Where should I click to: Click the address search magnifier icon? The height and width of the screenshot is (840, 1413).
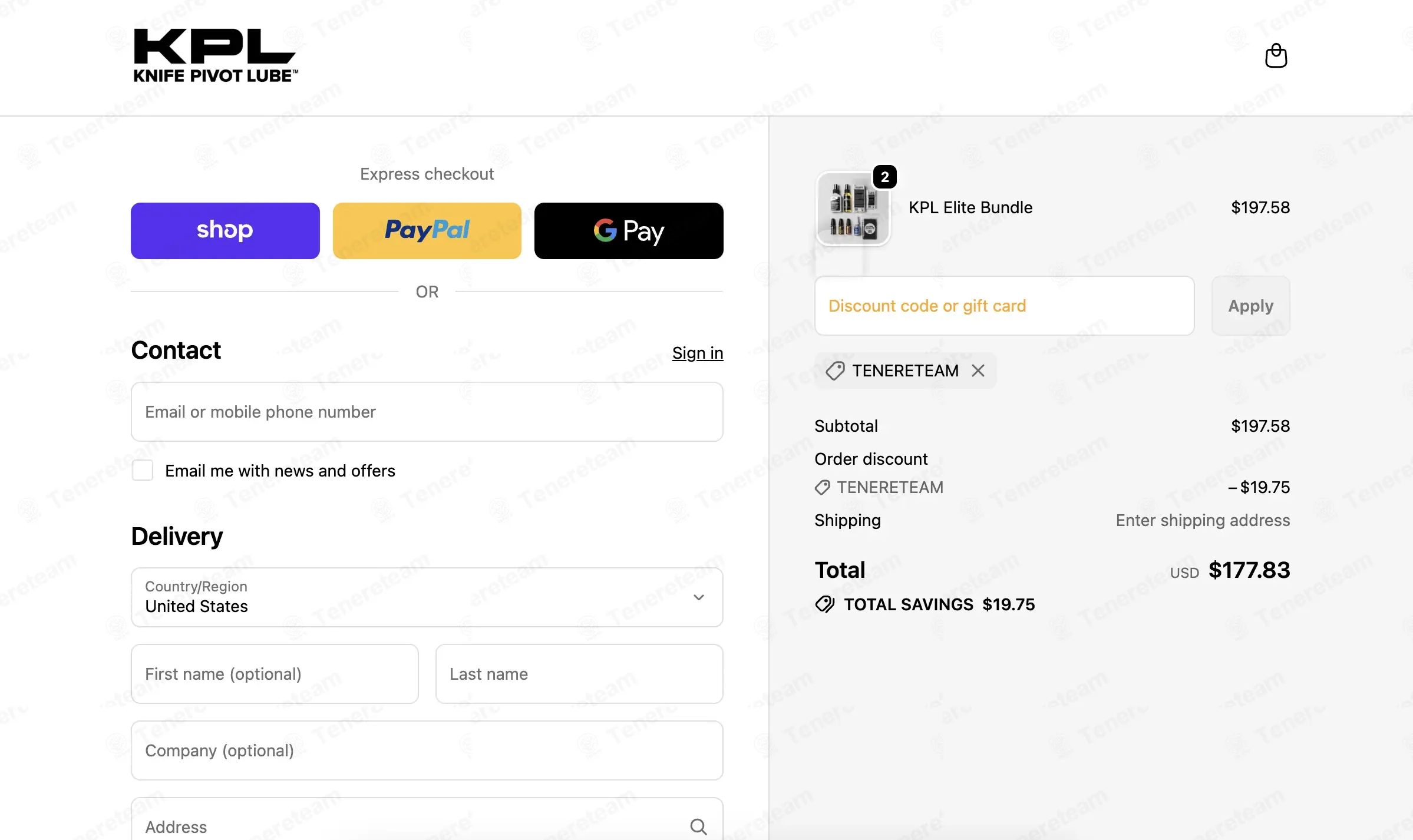coord(698,826)
